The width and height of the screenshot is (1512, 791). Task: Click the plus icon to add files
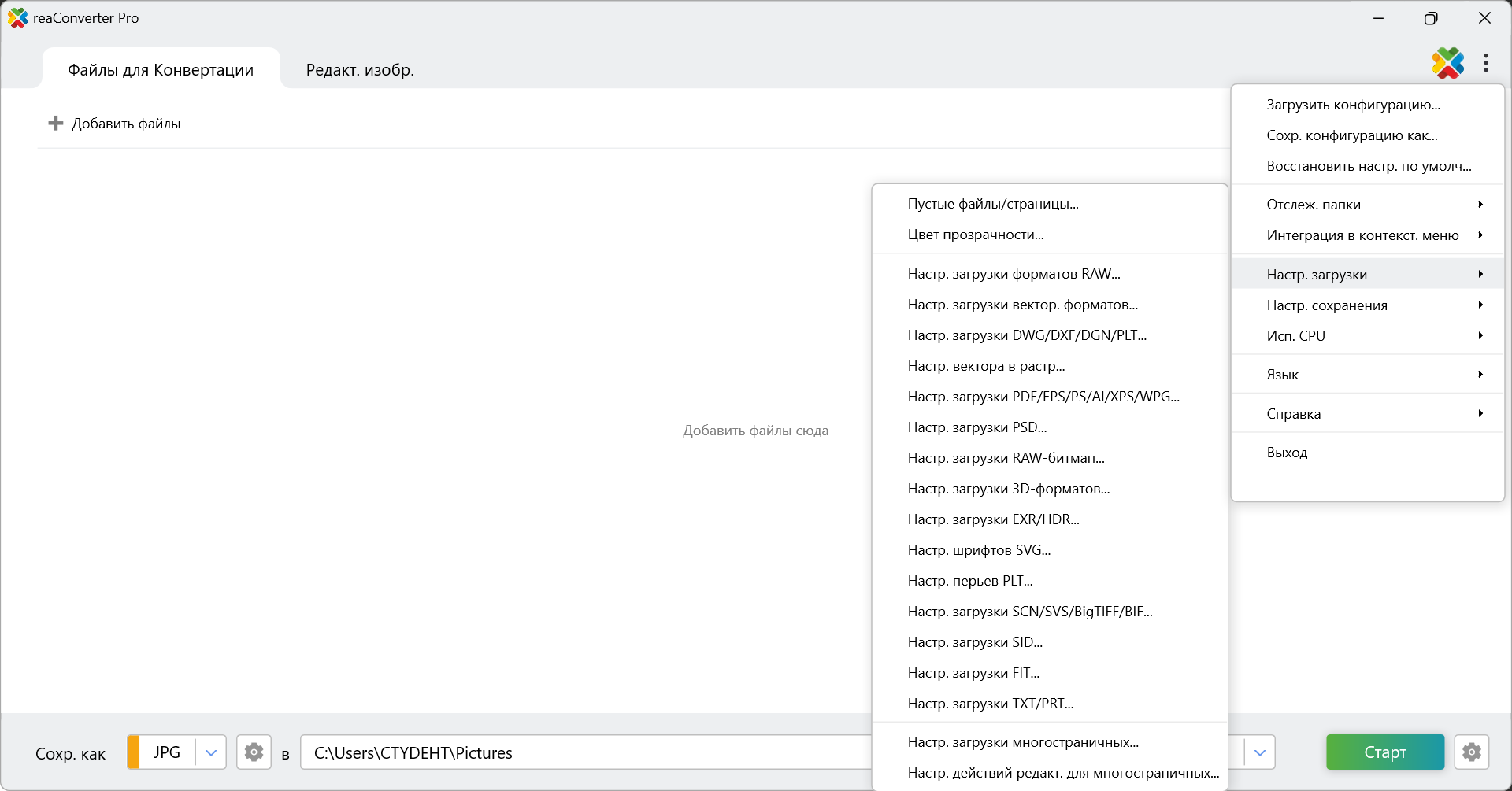click(56, 124)
